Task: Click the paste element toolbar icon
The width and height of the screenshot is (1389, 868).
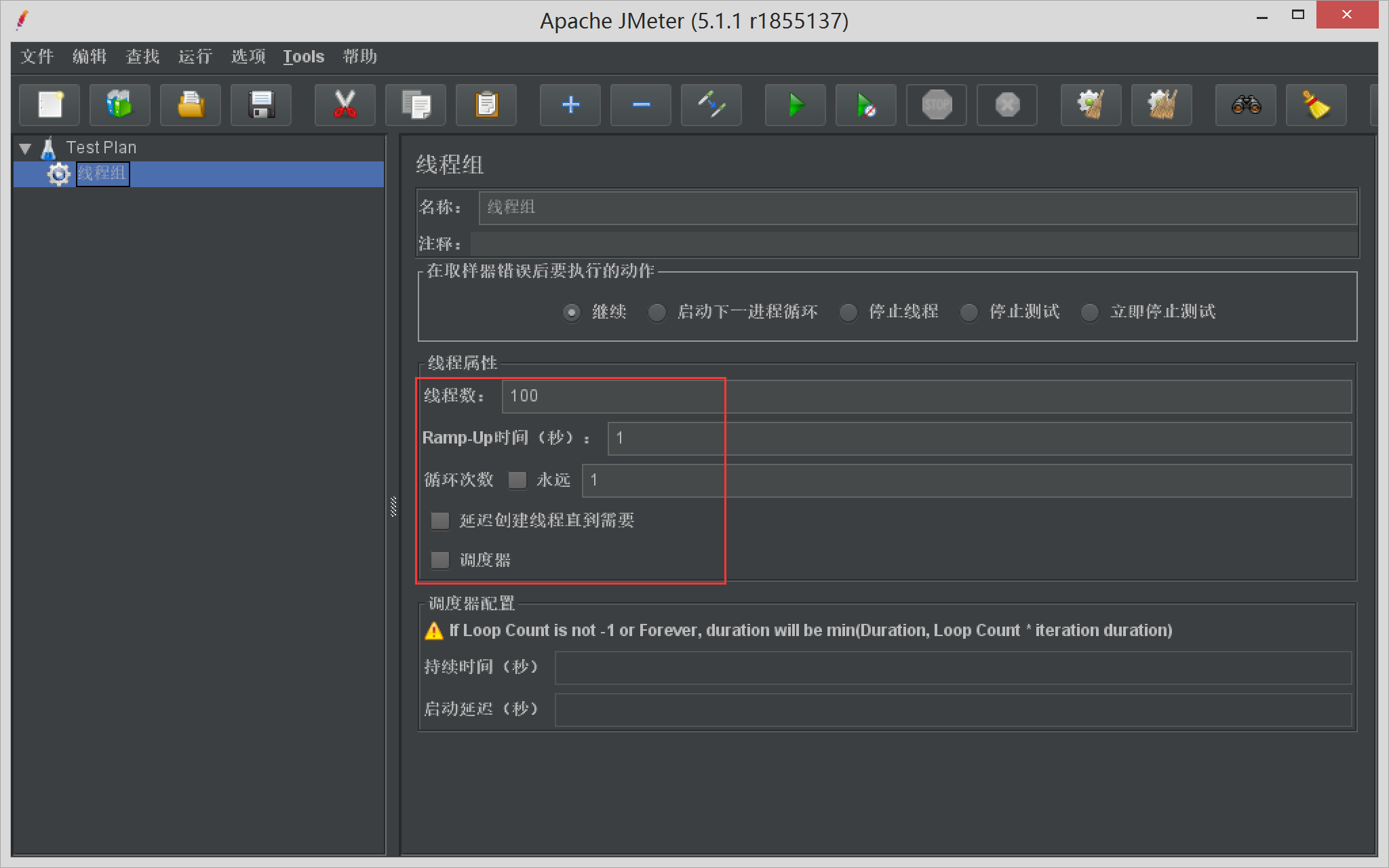Action: [486, 105]
